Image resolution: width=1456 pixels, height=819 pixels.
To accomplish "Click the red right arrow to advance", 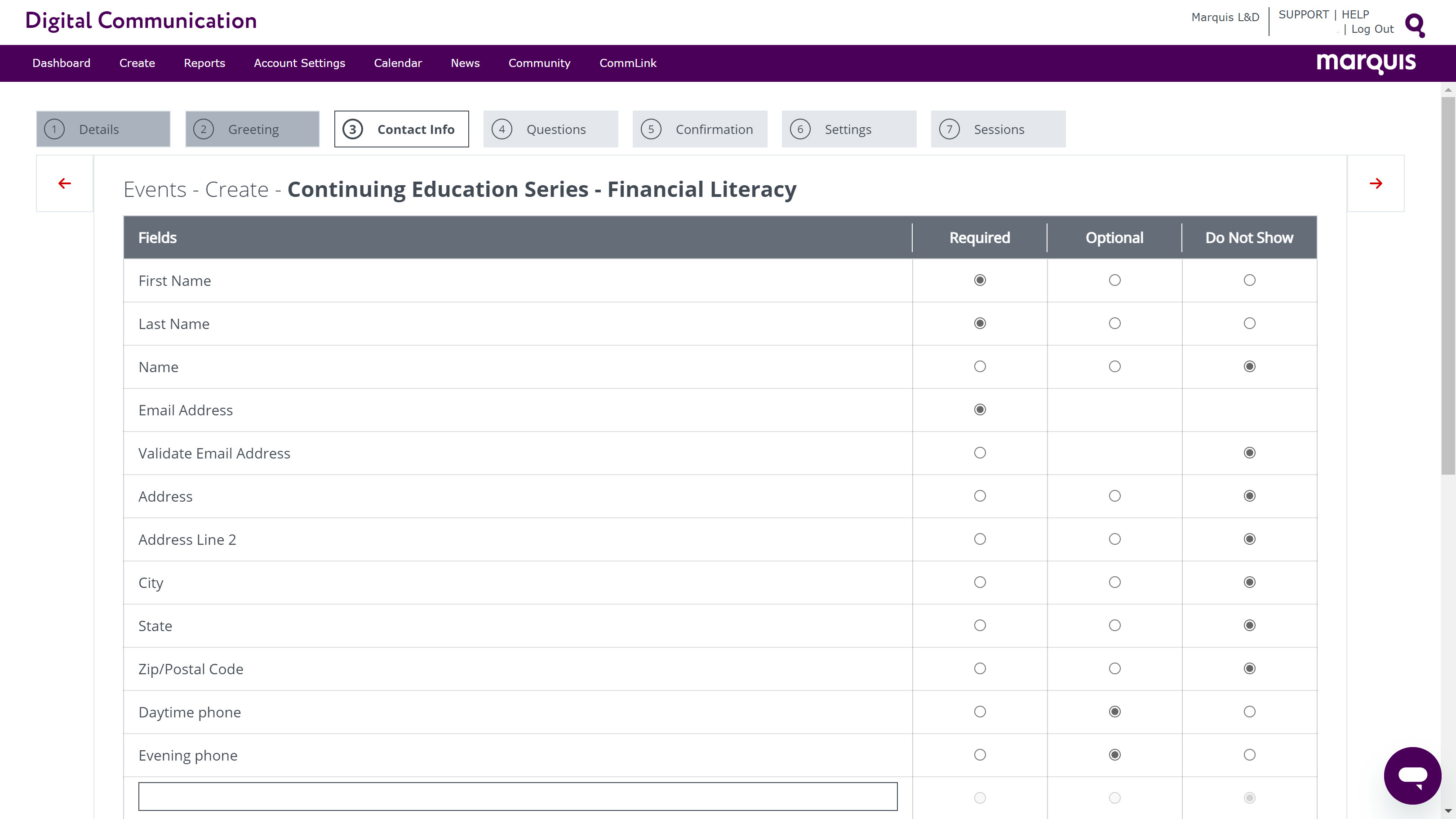I will (x=1376, y=183).
